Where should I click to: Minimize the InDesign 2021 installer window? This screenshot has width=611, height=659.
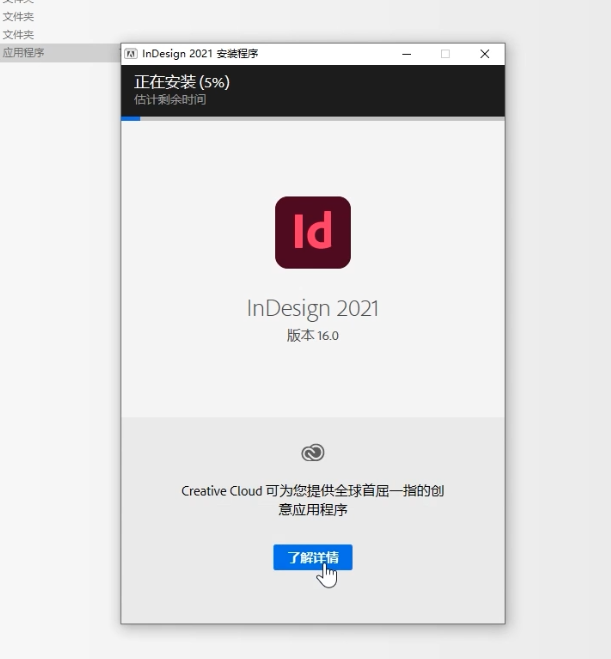tap(406, 54)
